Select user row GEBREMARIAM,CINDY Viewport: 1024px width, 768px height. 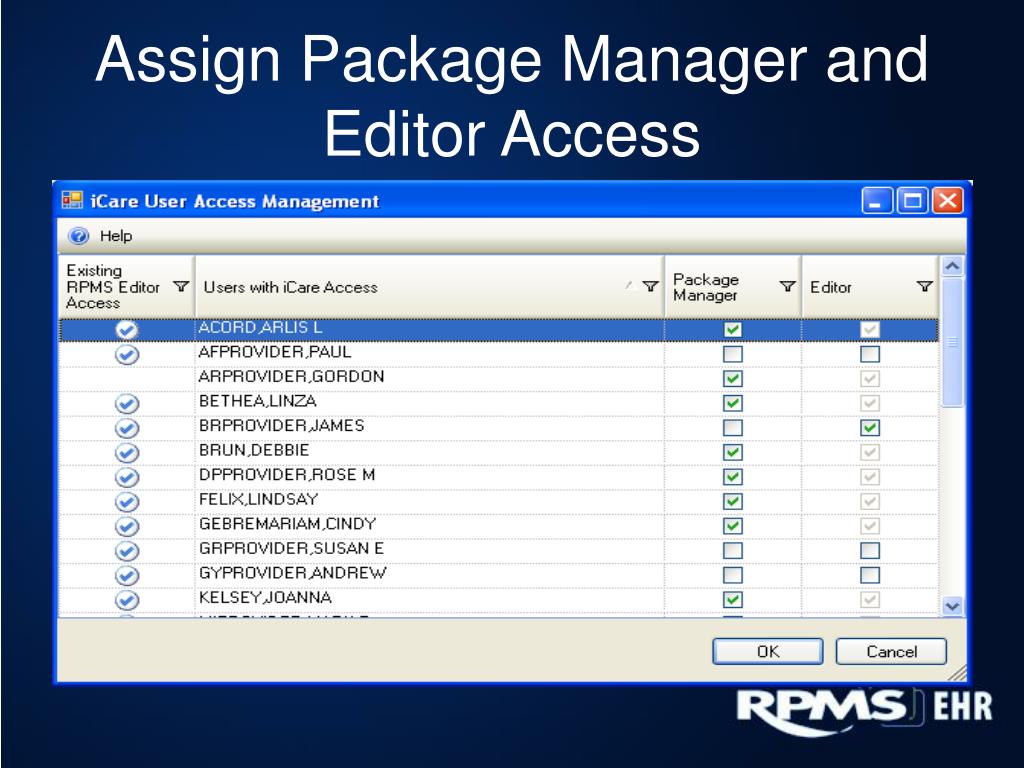(x=498, y=526)
